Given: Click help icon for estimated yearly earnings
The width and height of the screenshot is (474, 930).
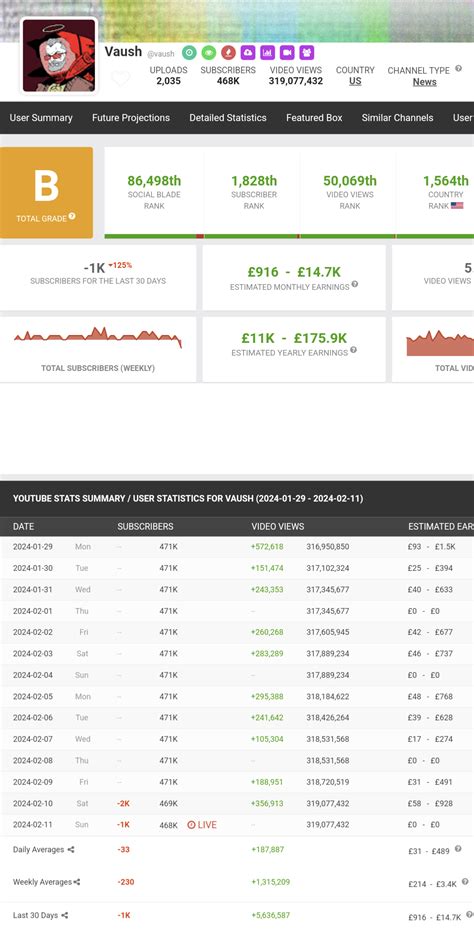Looking at the screenshot, I should click(354, 350).
